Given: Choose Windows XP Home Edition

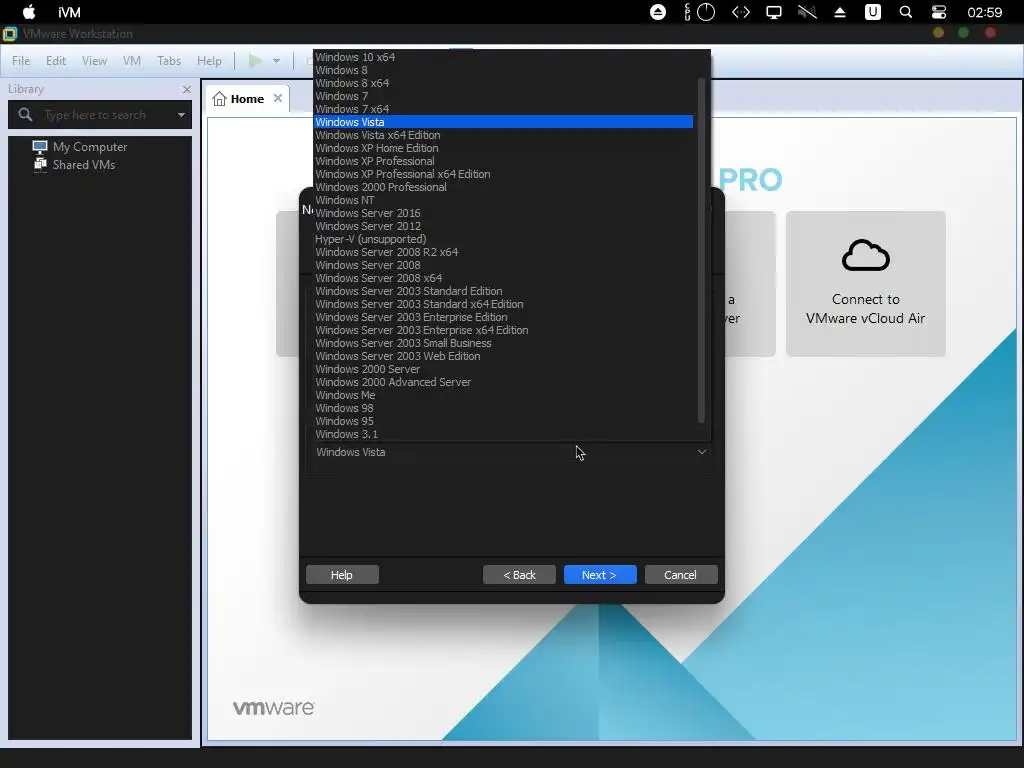Looking at the screenshot, I should [x=504, y=148].
